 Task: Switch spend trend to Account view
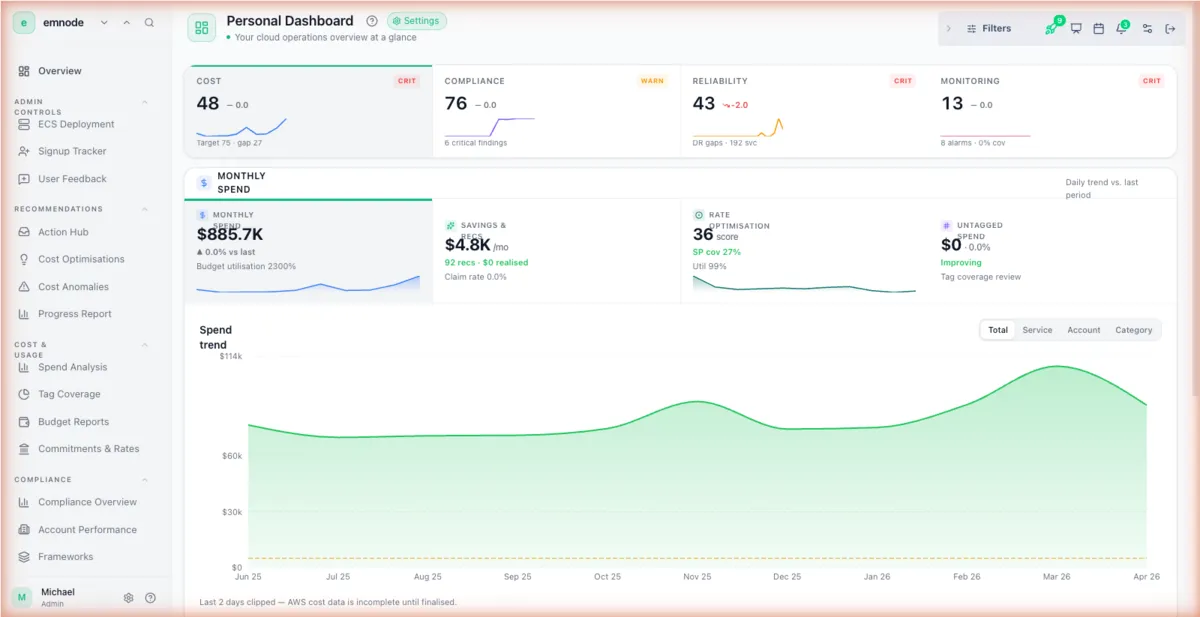(1083, 330)
